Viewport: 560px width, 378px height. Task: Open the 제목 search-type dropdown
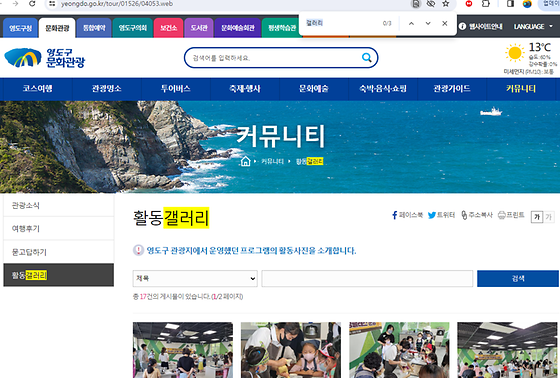(x=195, y=278)
